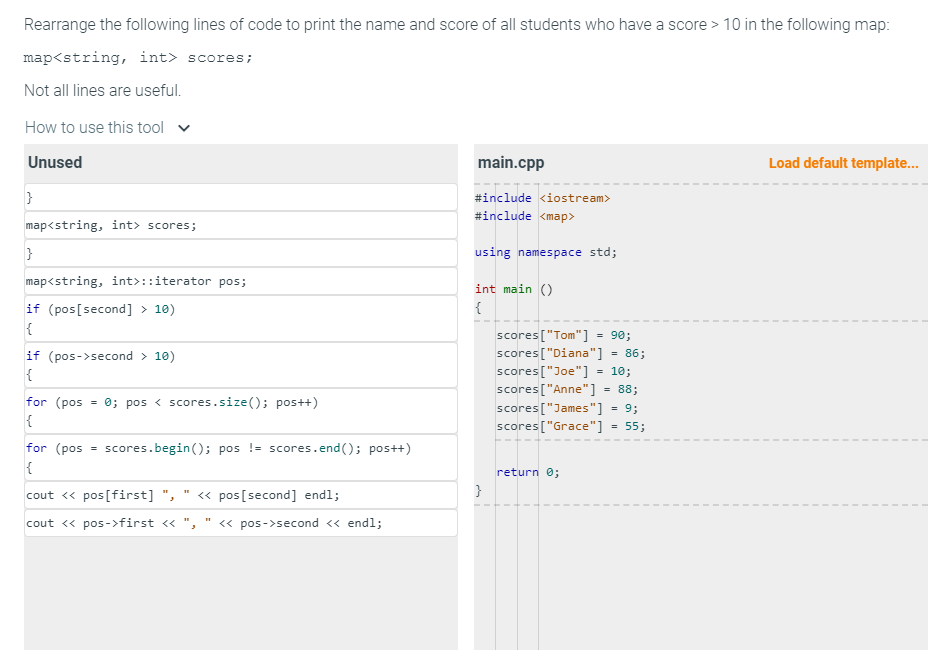Screen dimensions: 931x650
Task: Click "Load default template..." link
Action: pyautogui.click(x=845, y=162)
